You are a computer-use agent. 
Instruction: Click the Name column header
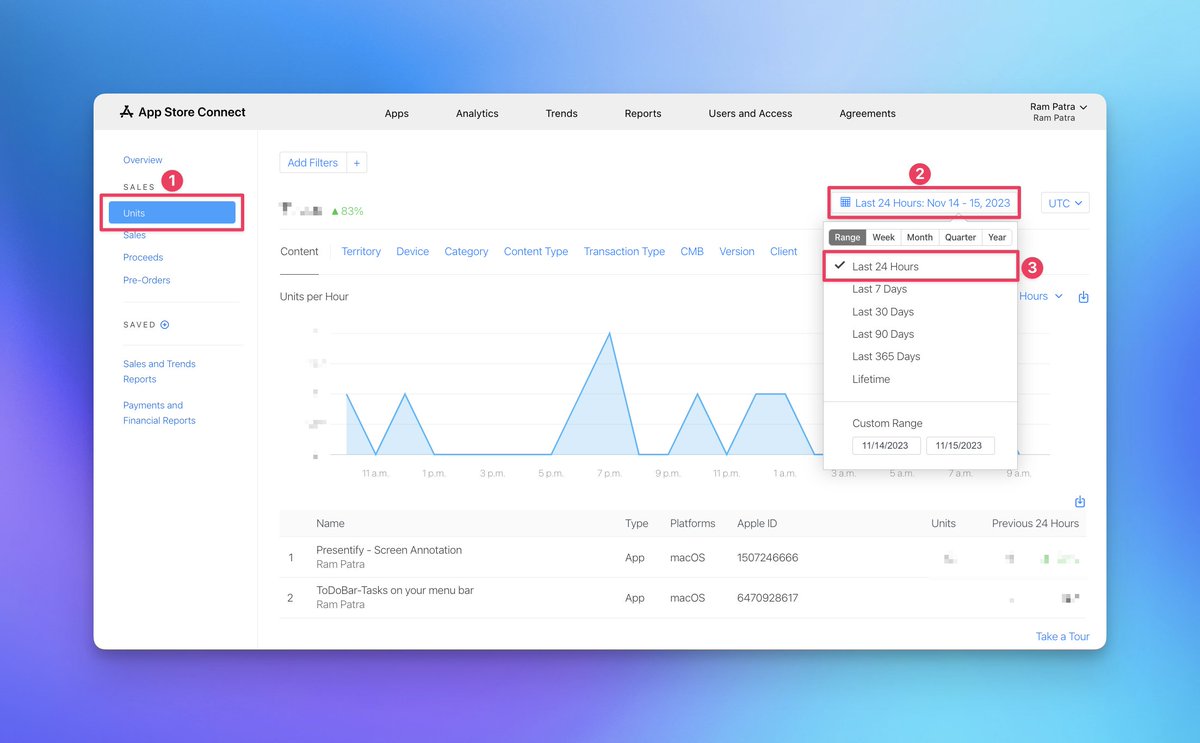(330, 524)
